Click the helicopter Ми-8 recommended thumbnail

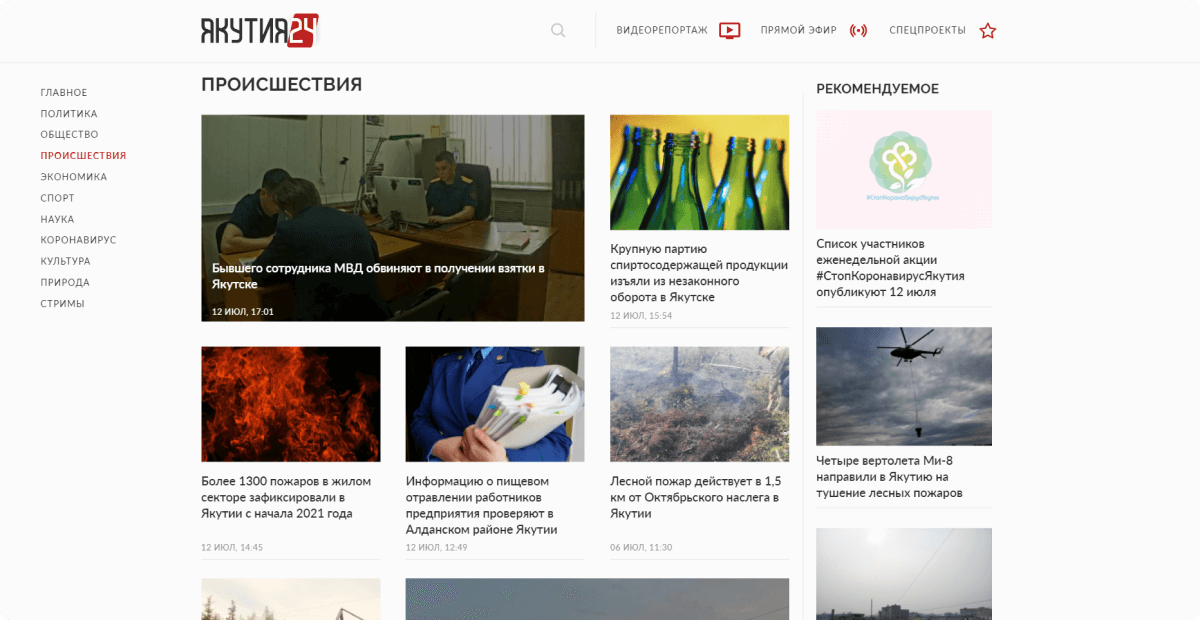(x=904, y=386)
